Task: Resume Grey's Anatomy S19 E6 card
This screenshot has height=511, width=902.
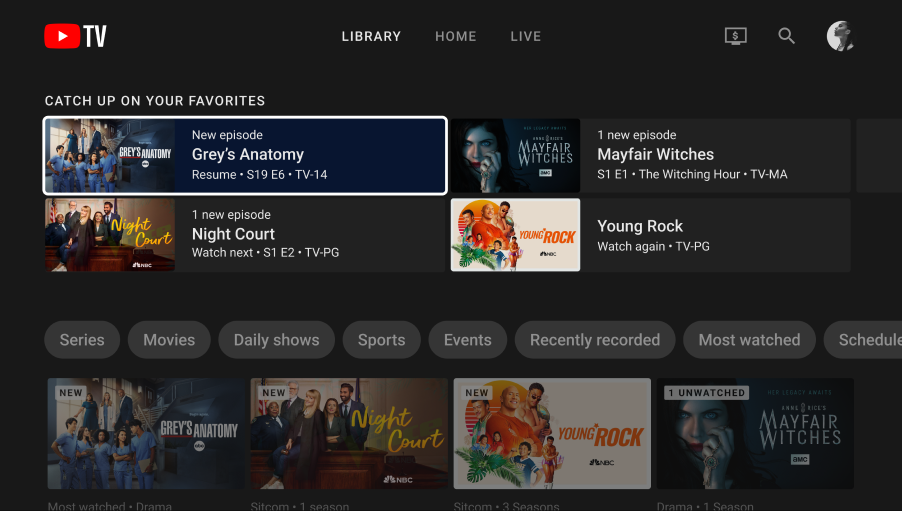Action: tap(245, 156)
